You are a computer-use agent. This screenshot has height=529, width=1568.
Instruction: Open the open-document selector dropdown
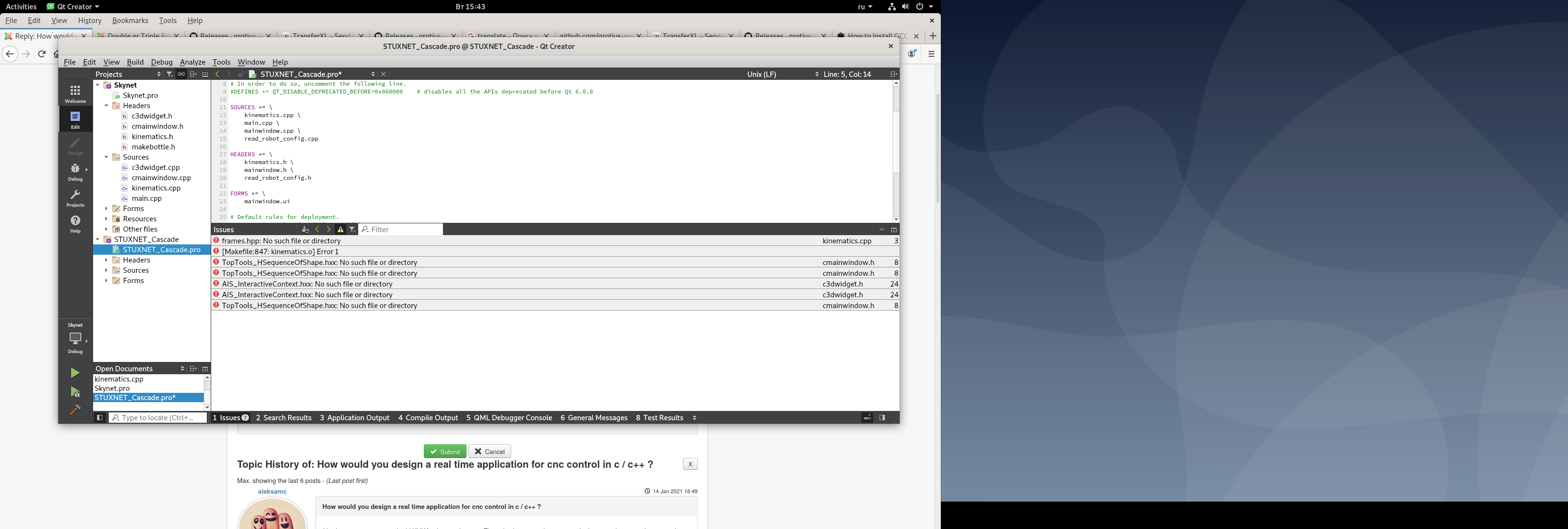(x=373, y=74)
